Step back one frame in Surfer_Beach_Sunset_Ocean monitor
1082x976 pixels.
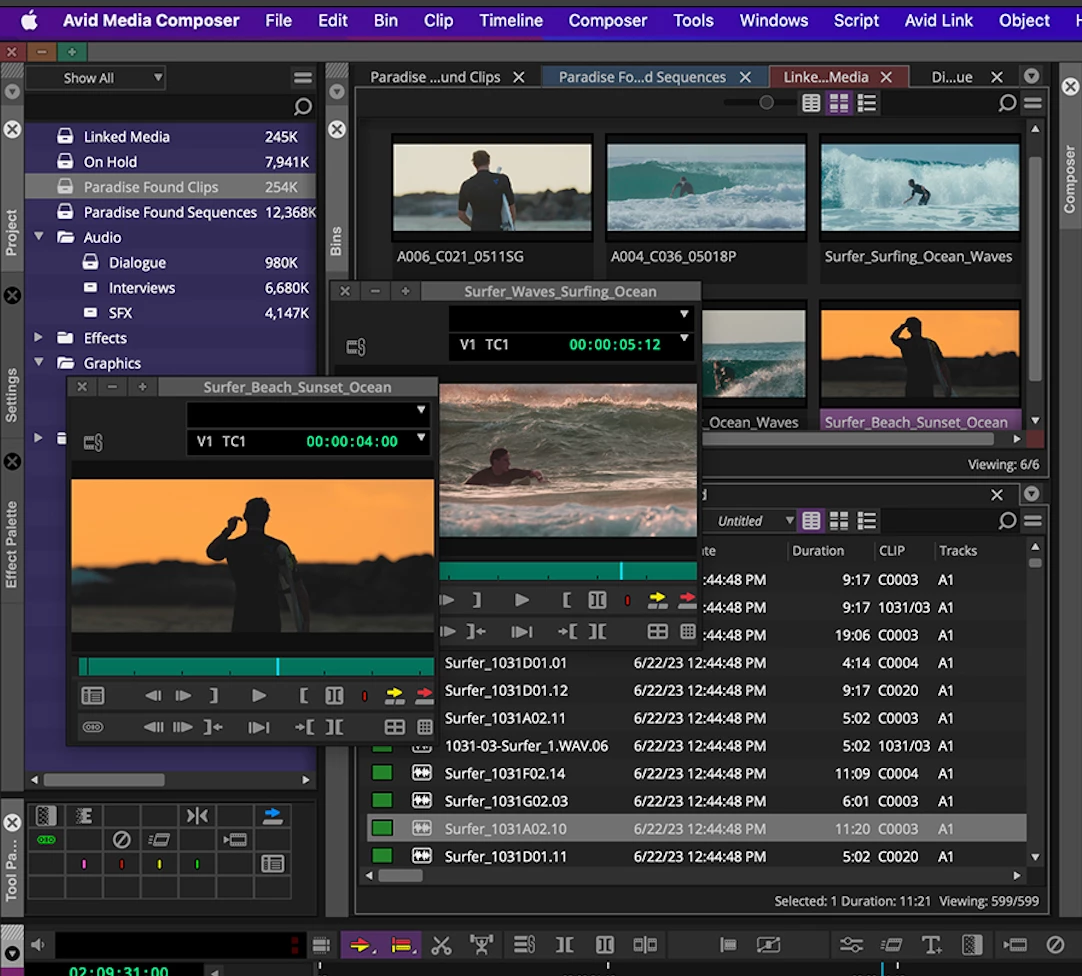153,696
